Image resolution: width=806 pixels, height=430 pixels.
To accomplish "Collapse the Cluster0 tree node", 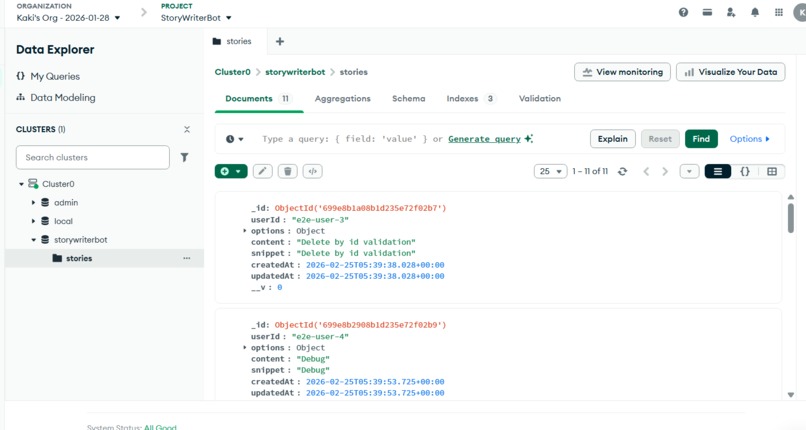I will tap(22, 184).
